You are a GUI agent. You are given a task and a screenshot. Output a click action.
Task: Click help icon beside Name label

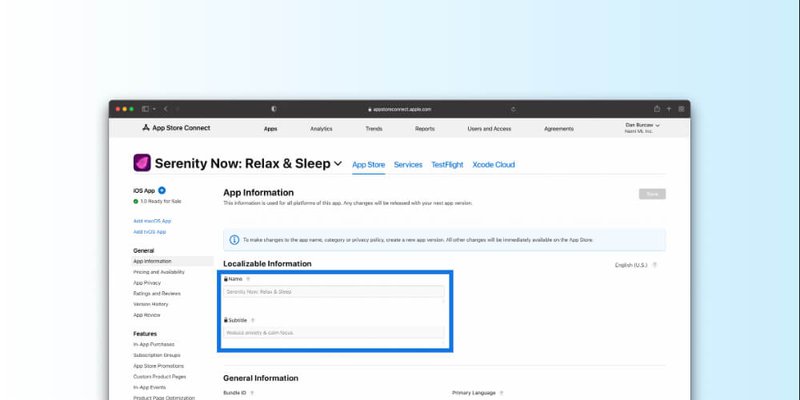click(x=248, y=280)
